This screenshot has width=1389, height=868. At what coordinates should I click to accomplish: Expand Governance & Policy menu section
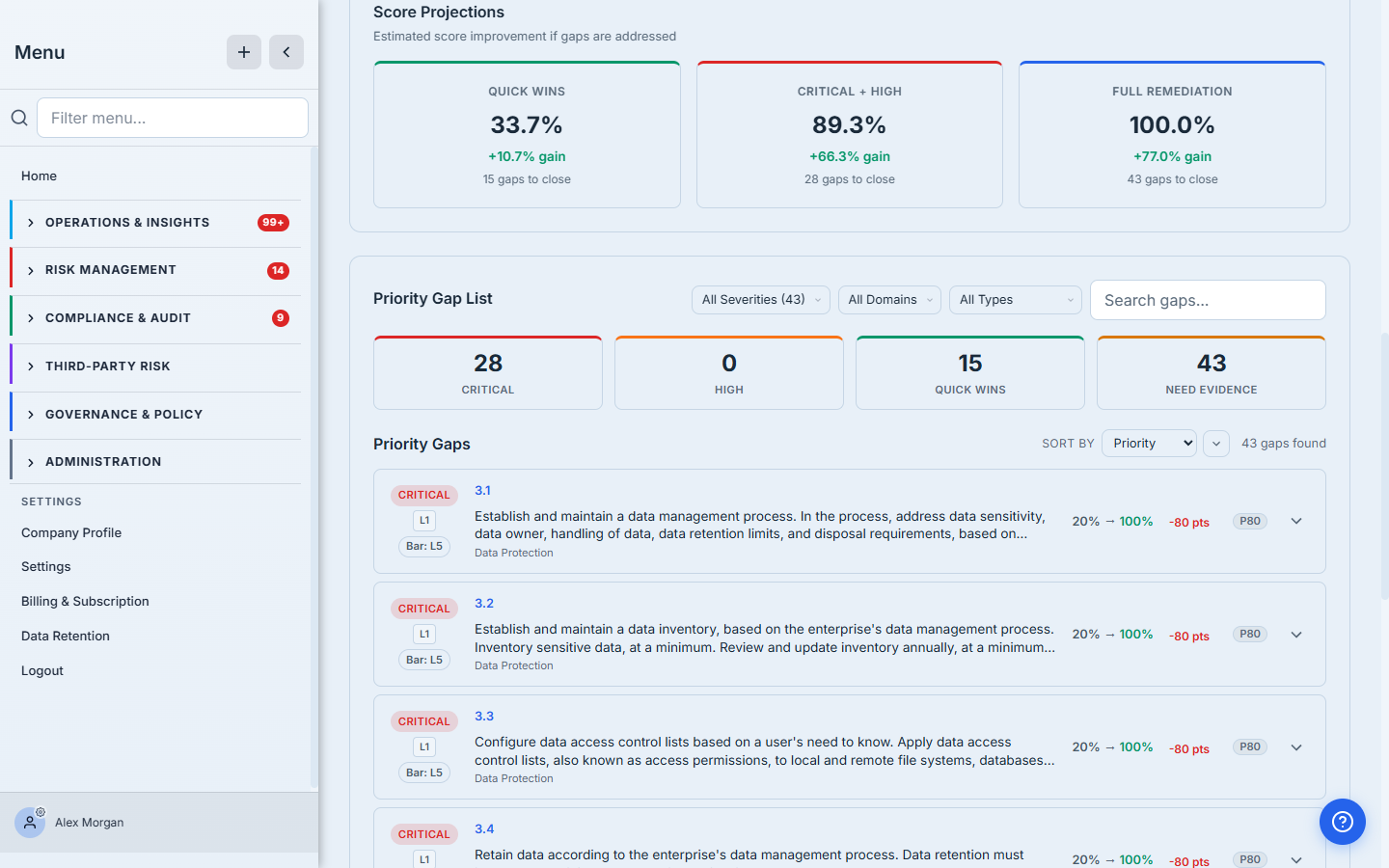coord(155,415)
